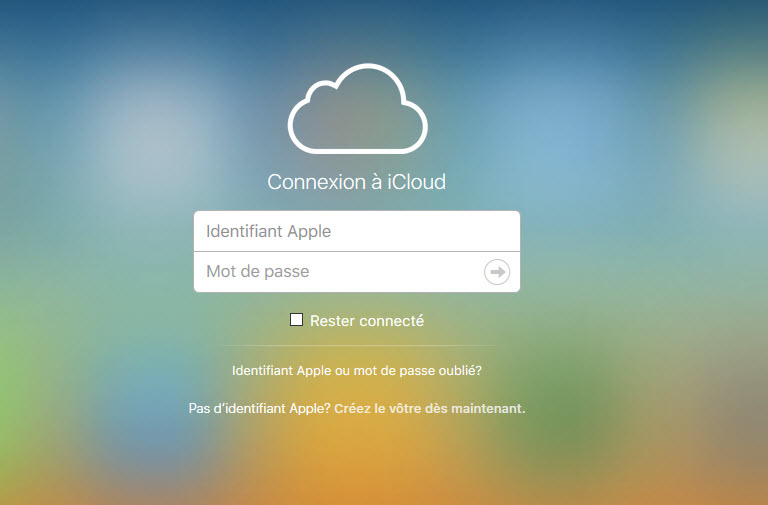This screenshot has height=505, width=768.
Task: Enable the Rester connecté checkbox
Action: pyautogui.click(x=296, y=320)
